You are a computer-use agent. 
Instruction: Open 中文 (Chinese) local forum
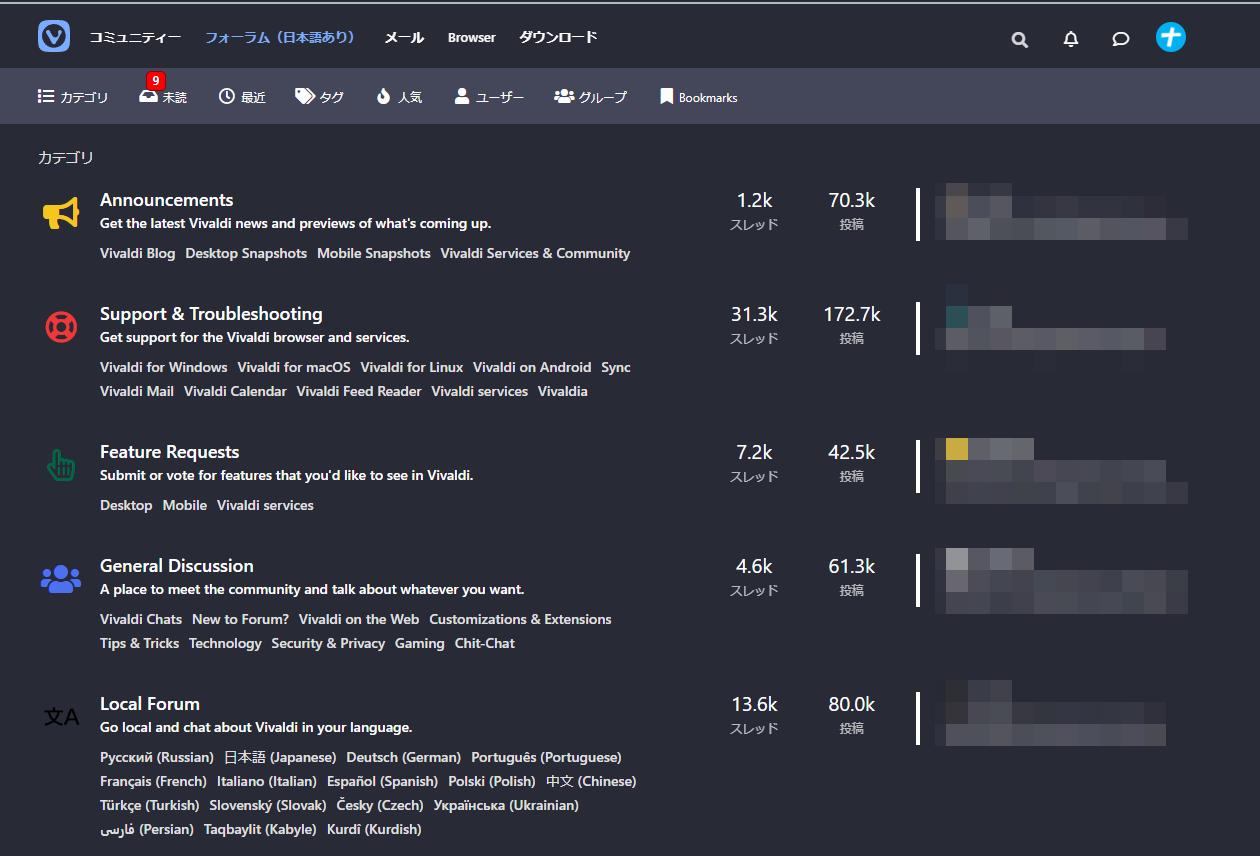[x=591, y=781]
